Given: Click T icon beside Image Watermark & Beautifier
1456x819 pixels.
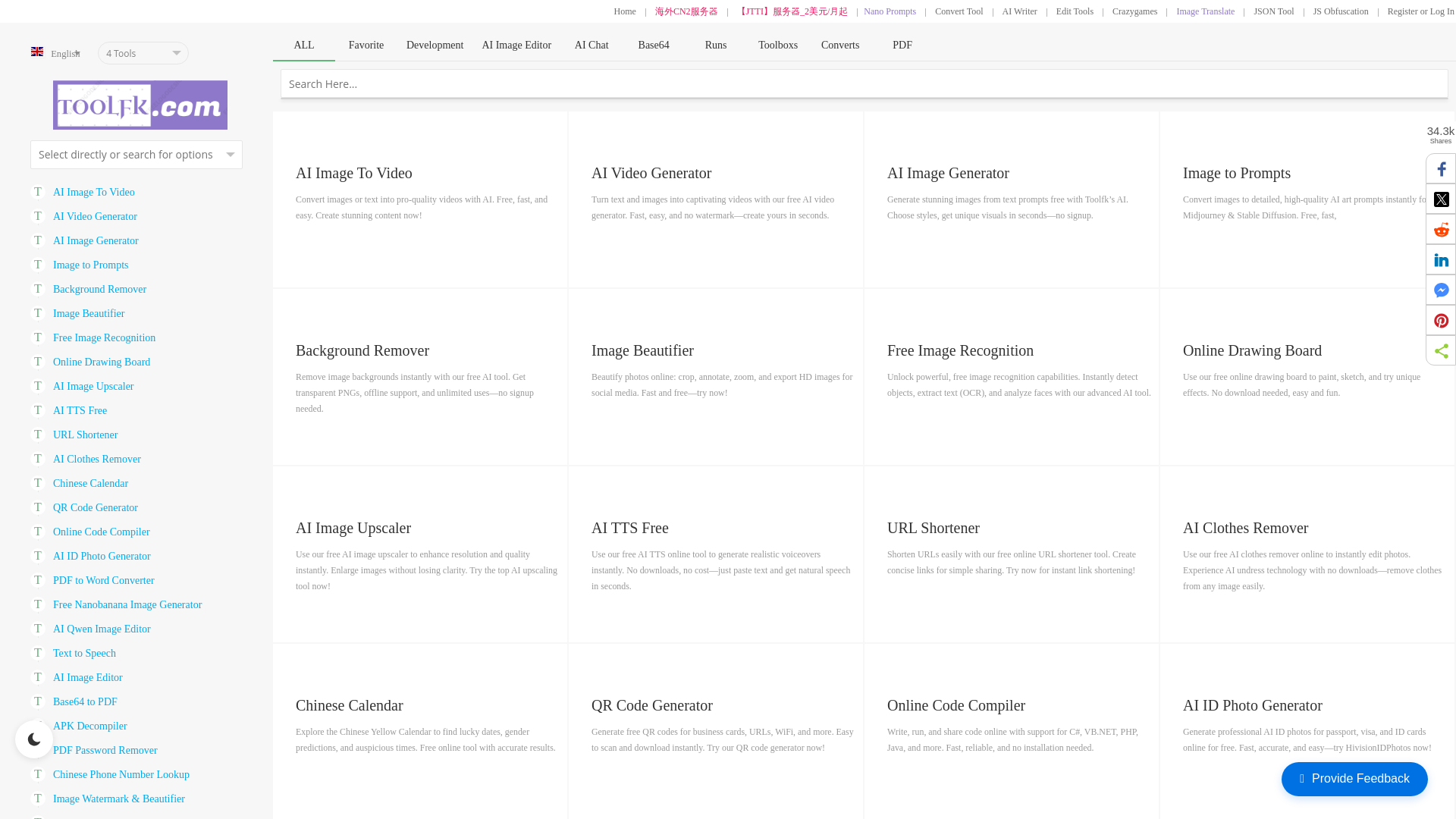Looking at the screenshot, I should [x=38, y=799].
